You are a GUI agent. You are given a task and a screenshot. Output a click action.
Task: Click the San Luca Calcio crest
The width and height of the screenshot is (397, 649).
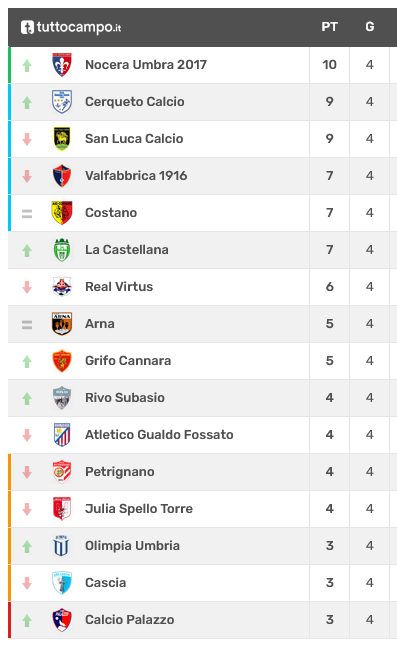click(62, 139)
